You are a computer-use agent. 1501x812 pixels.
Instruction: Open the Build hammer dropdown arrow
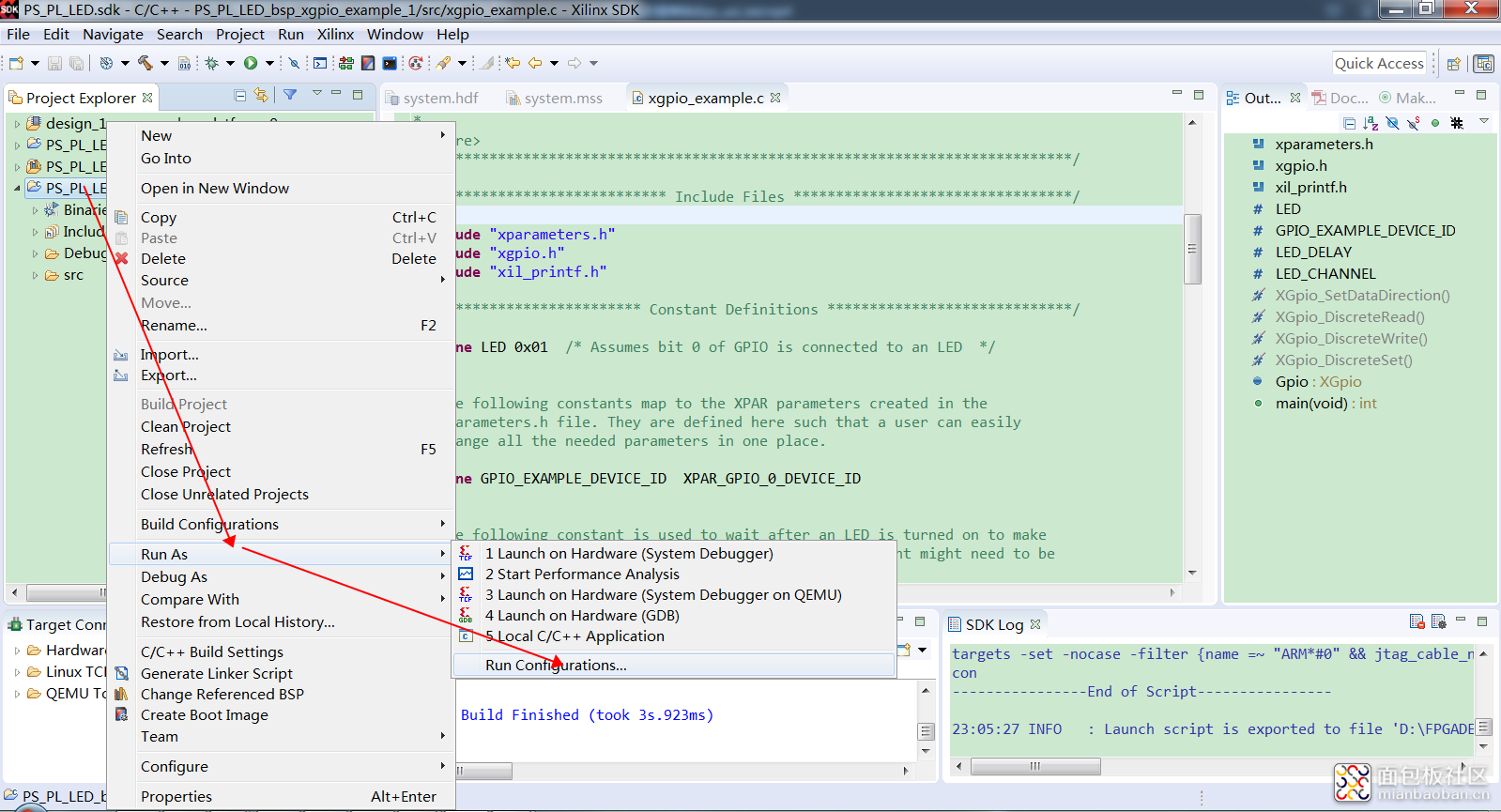click(x=164, y=63)
